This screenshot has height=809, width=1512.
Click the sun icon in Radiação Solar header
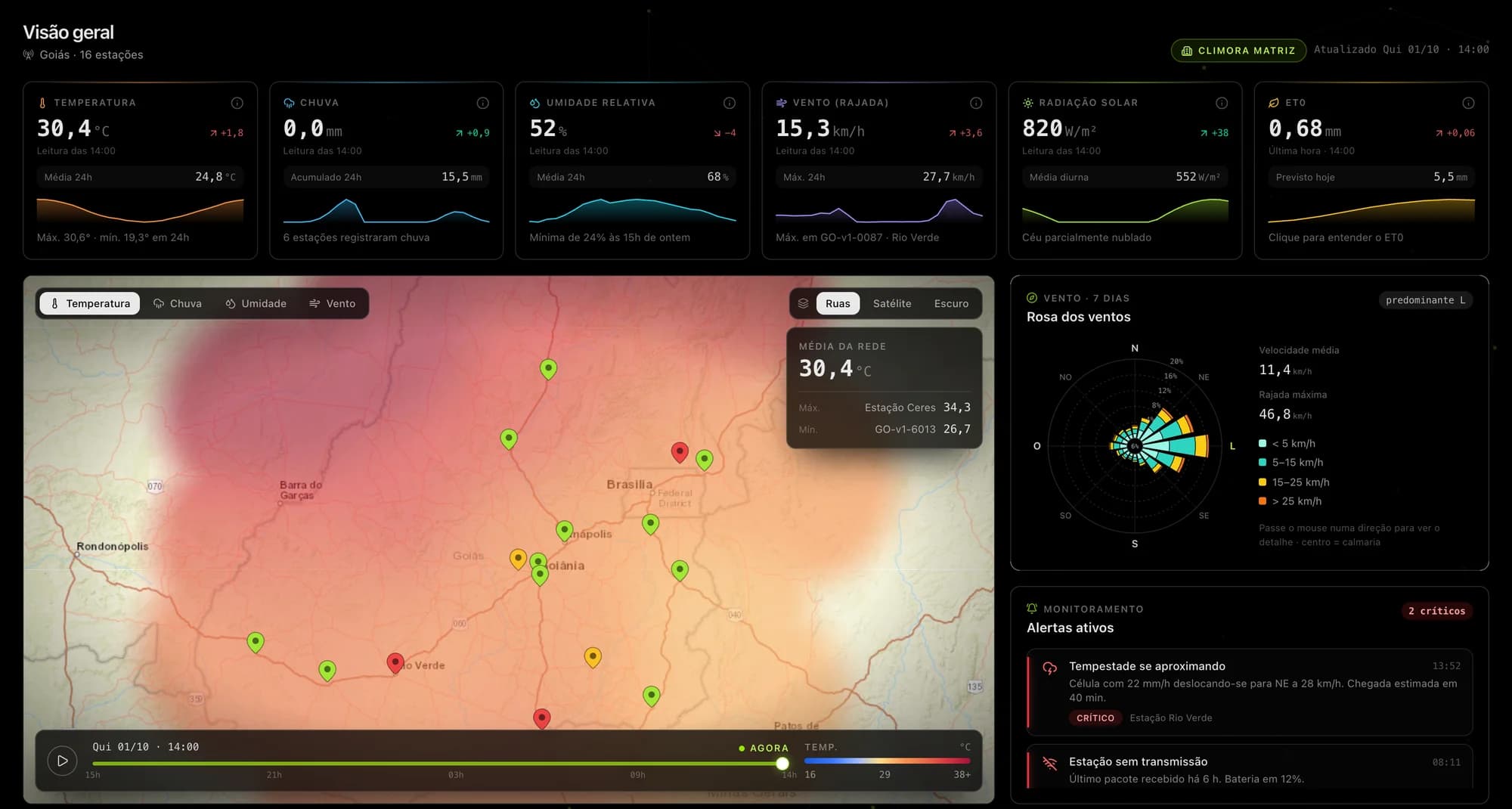click(x=1027, y=103)
